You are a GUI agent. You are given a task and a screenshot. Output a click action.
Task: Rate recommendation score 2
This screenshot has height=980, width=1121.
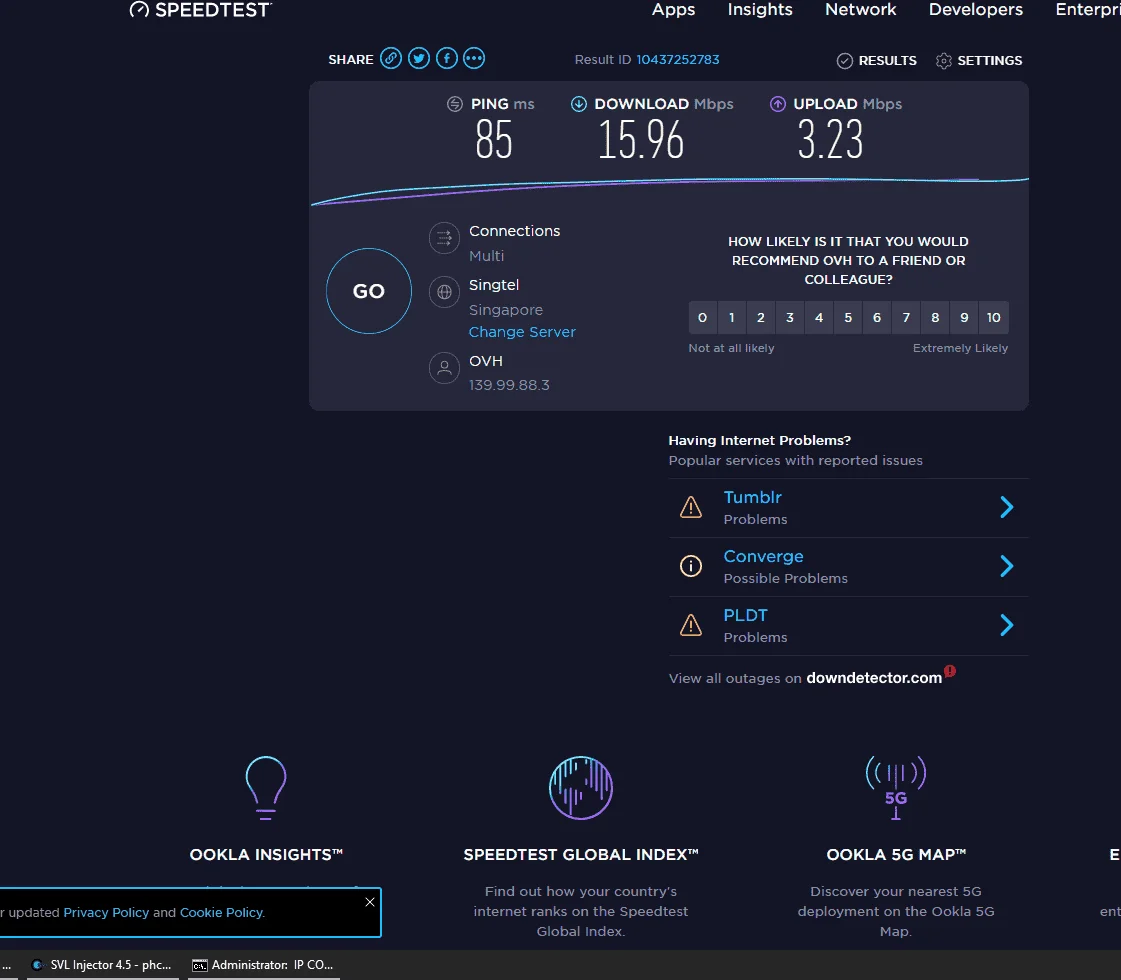coord(761,317)
